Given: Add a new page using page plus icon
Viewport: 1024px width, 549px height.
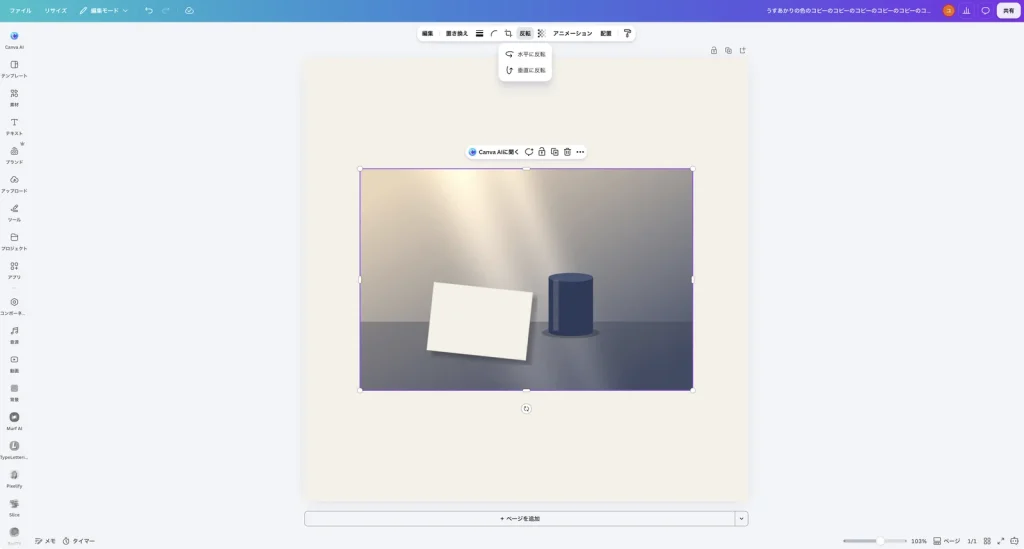Looking at the screenshot, I should (743, 50).
